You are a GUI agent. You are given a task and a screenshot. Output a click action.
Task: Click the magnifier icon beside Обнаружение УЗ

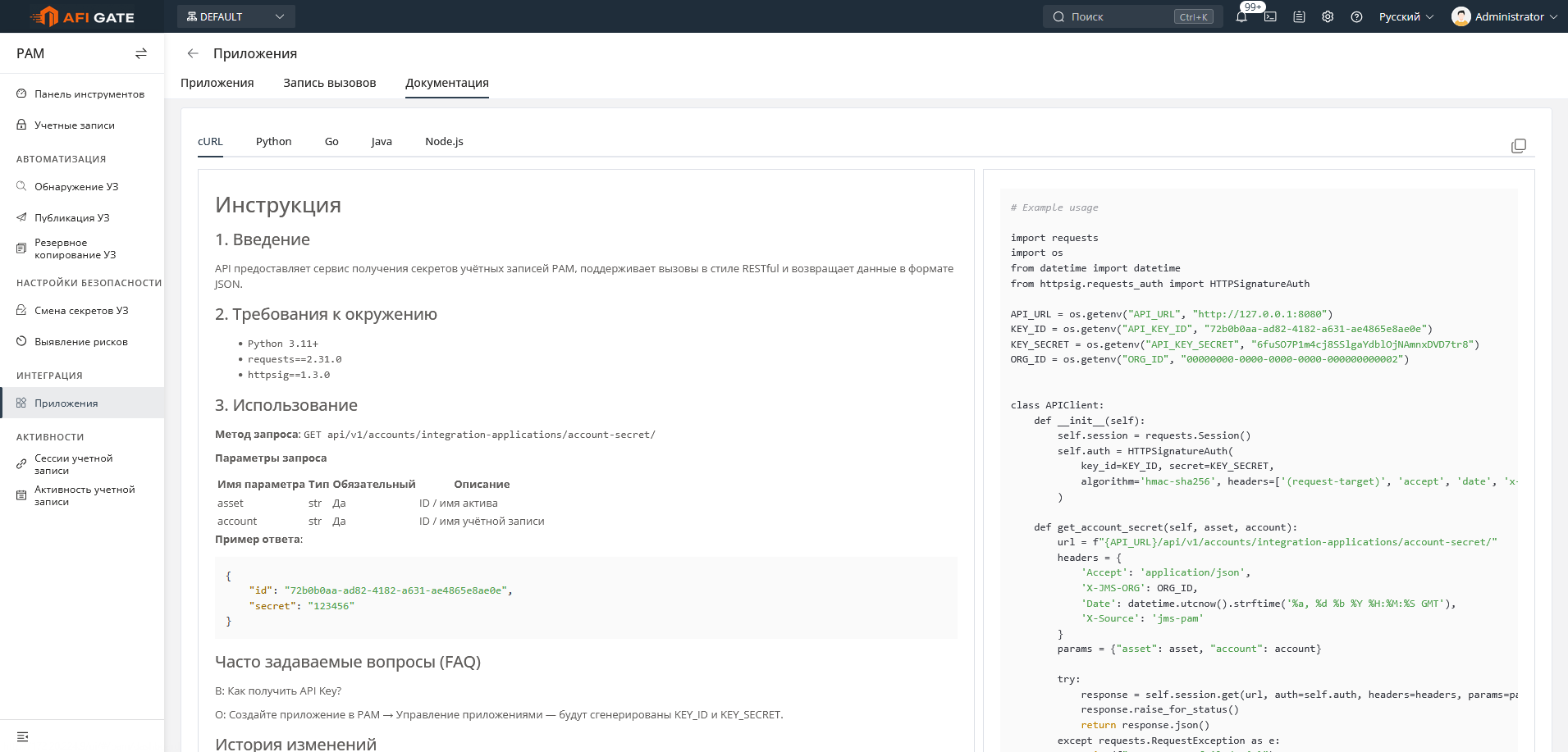coord(21,187)
